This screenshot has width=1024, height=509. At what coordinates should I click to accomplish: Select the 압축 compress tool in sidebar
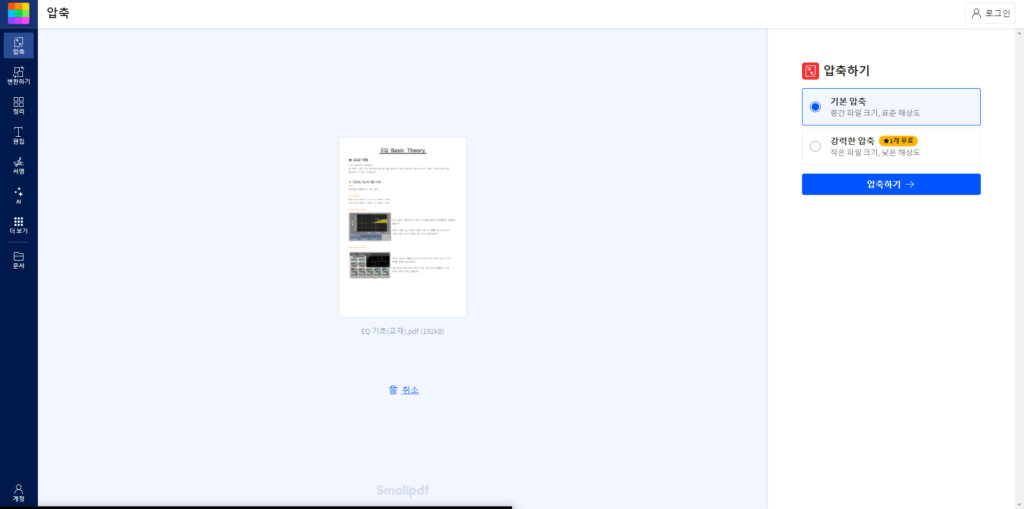[x=18, y=45]
